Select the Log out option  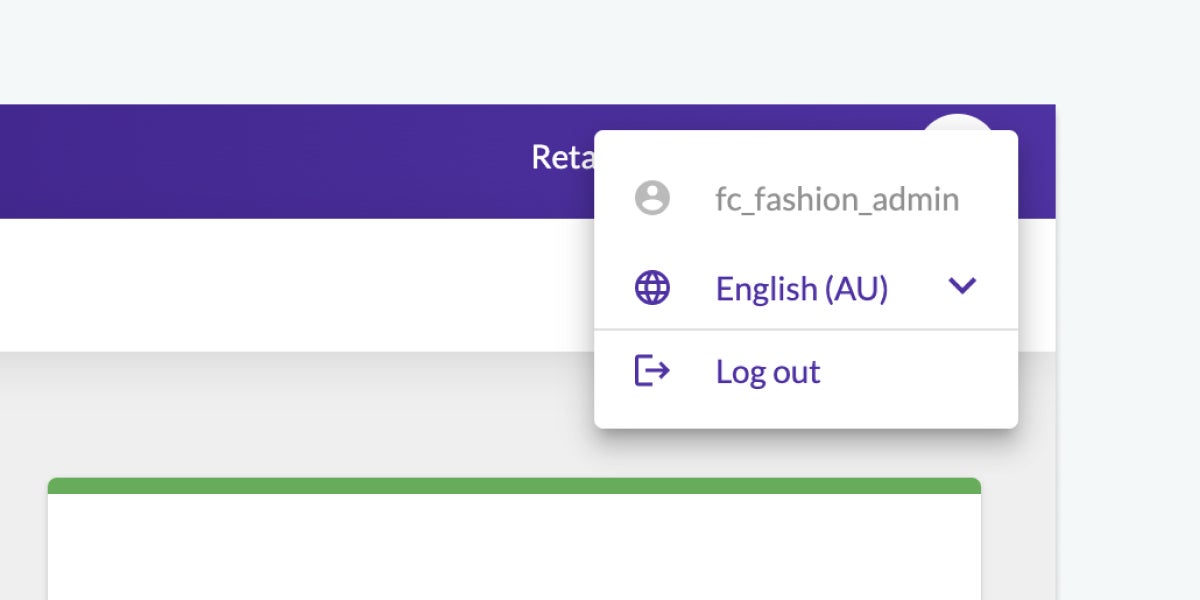(767, 370)
